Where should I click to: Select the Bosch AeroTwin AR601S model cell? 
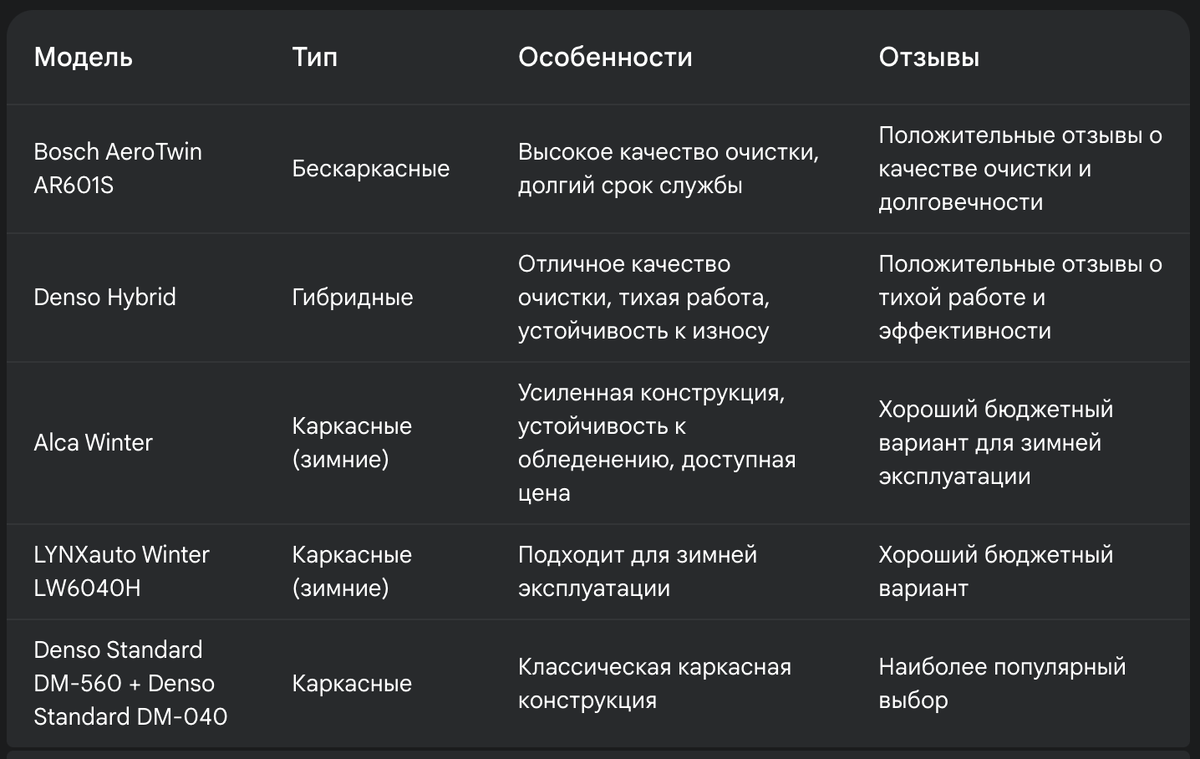[118, 168]
